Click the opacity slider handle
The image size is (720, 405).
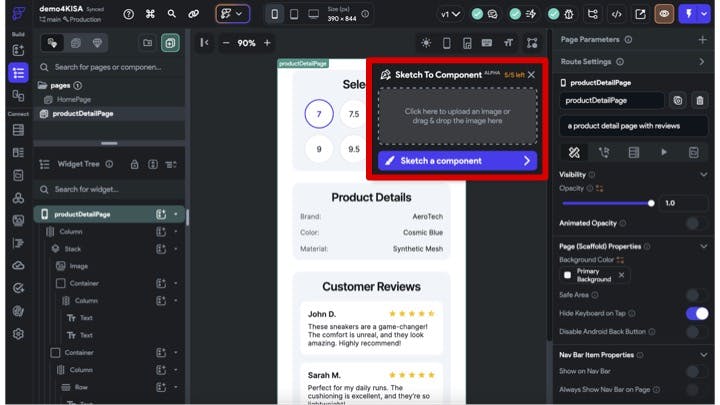[x=651, y=203]
